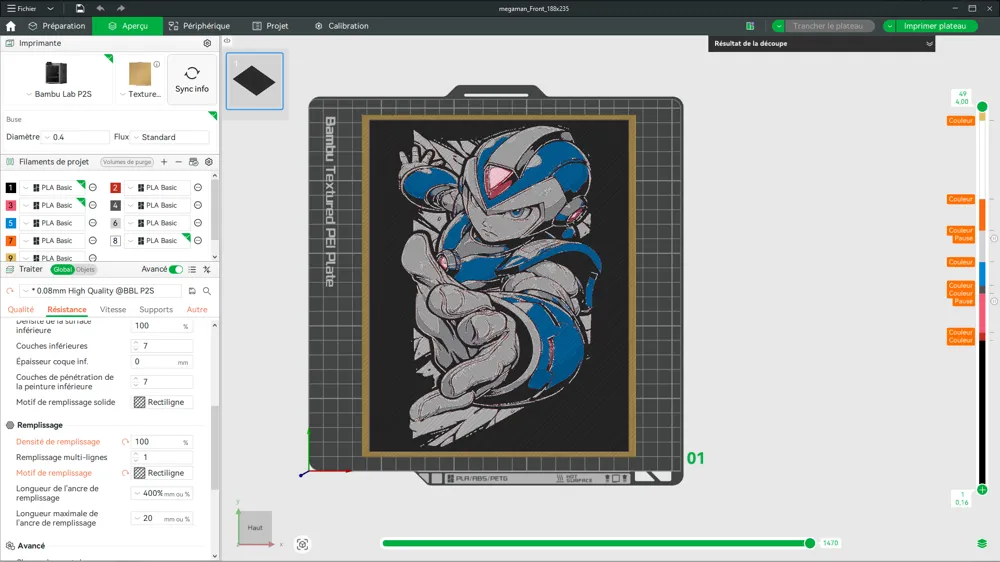Click the Trancher le plateau button
This screenshot has width=1000, height=562.
(x=828, y=26)
